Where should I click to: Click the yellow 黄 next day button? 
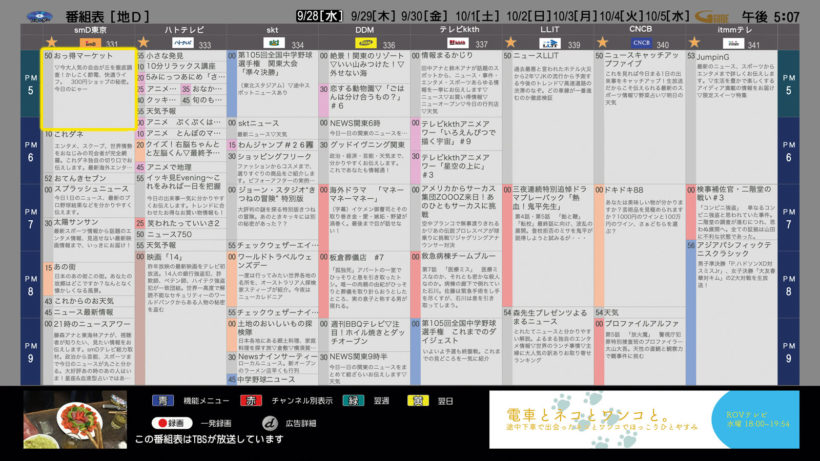coord(418,401)
